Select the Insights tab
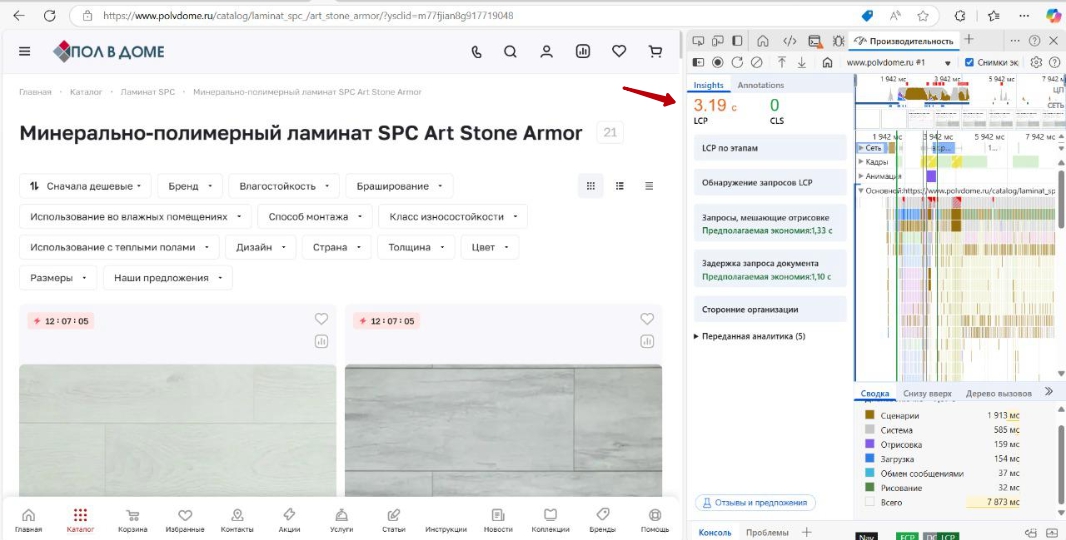The height and width of the screenshot is (540, 1066). coord(708,85)
